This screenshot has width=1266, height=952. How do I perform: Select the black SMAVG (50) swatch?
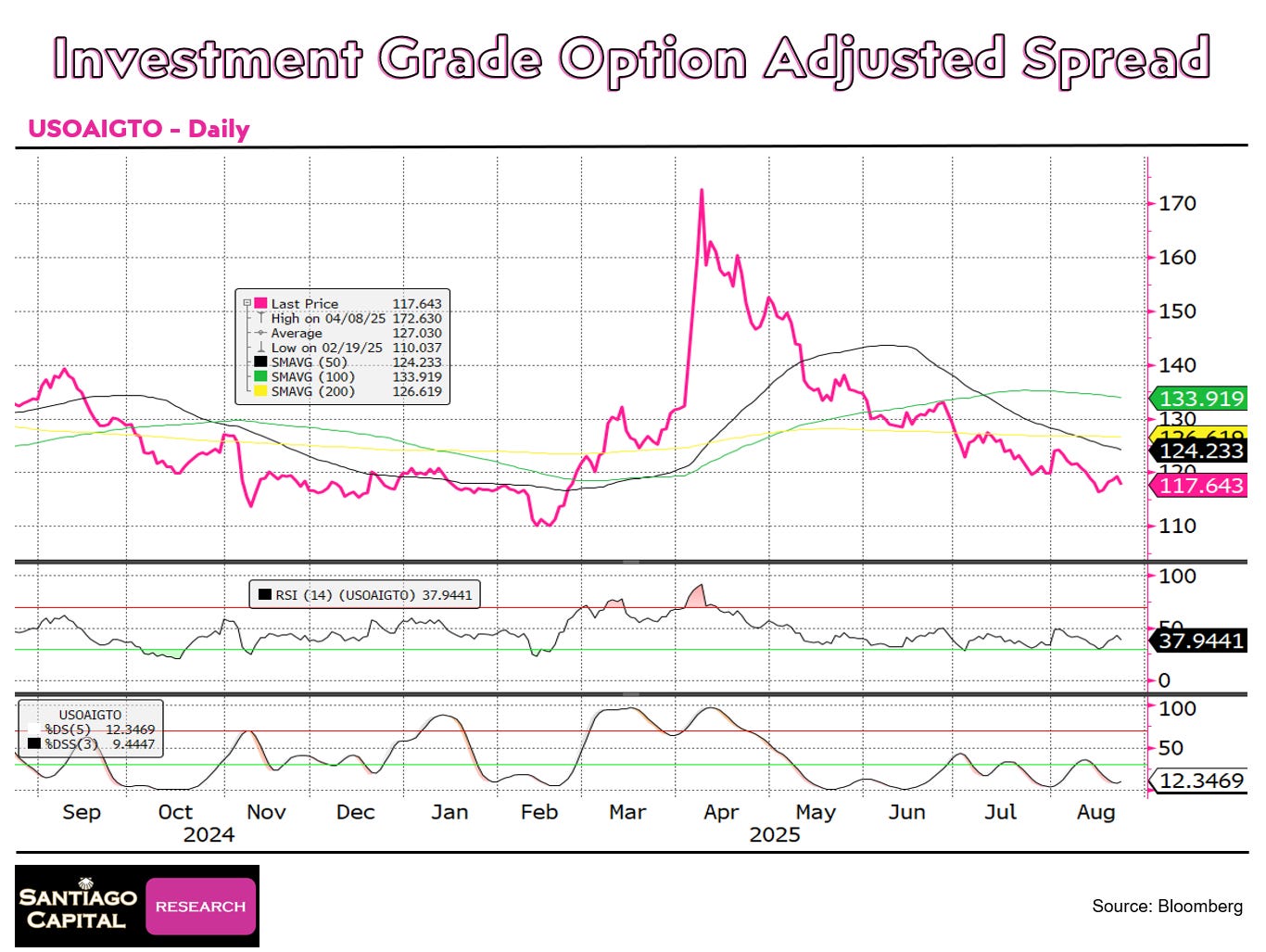click(x=260, y=362)
